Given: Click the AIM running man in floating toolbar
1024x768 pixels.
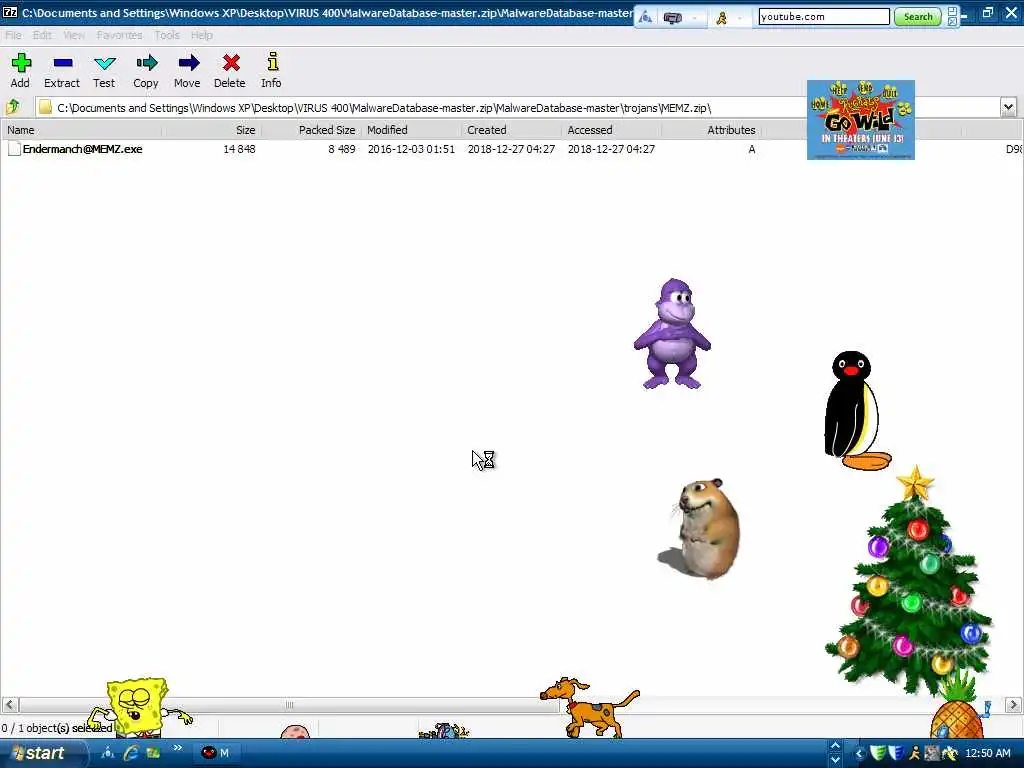Looking at the screenshot, I should [722, 18].
